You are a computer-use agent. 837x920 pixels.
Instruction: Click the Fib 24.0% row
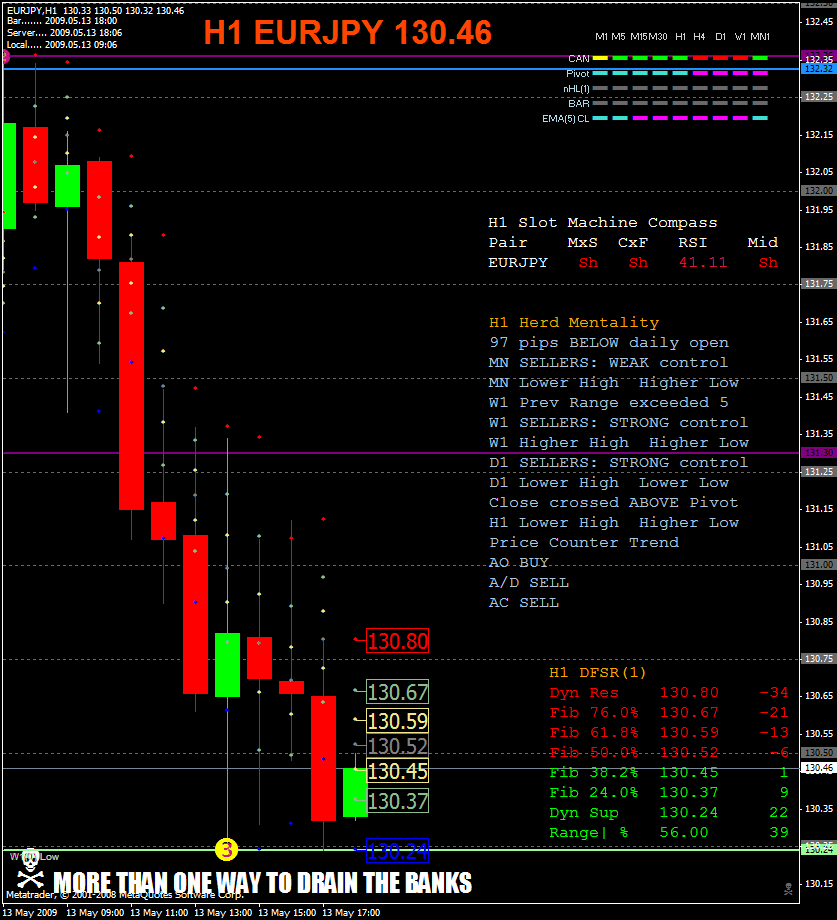[x=669, y=792]
